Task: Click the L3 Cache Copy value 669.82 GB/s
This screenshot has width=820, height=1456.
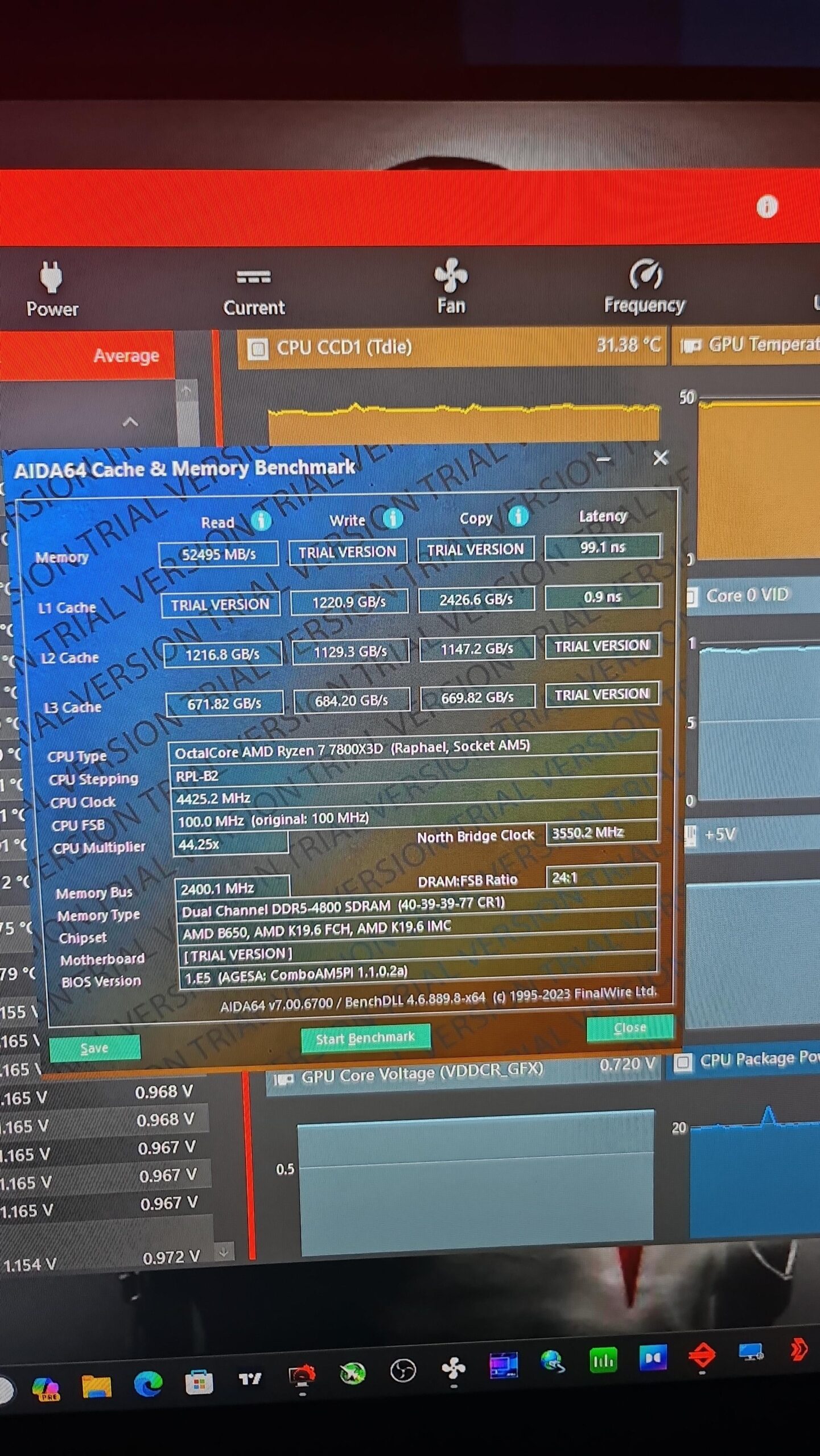Action: coord(477,698)
